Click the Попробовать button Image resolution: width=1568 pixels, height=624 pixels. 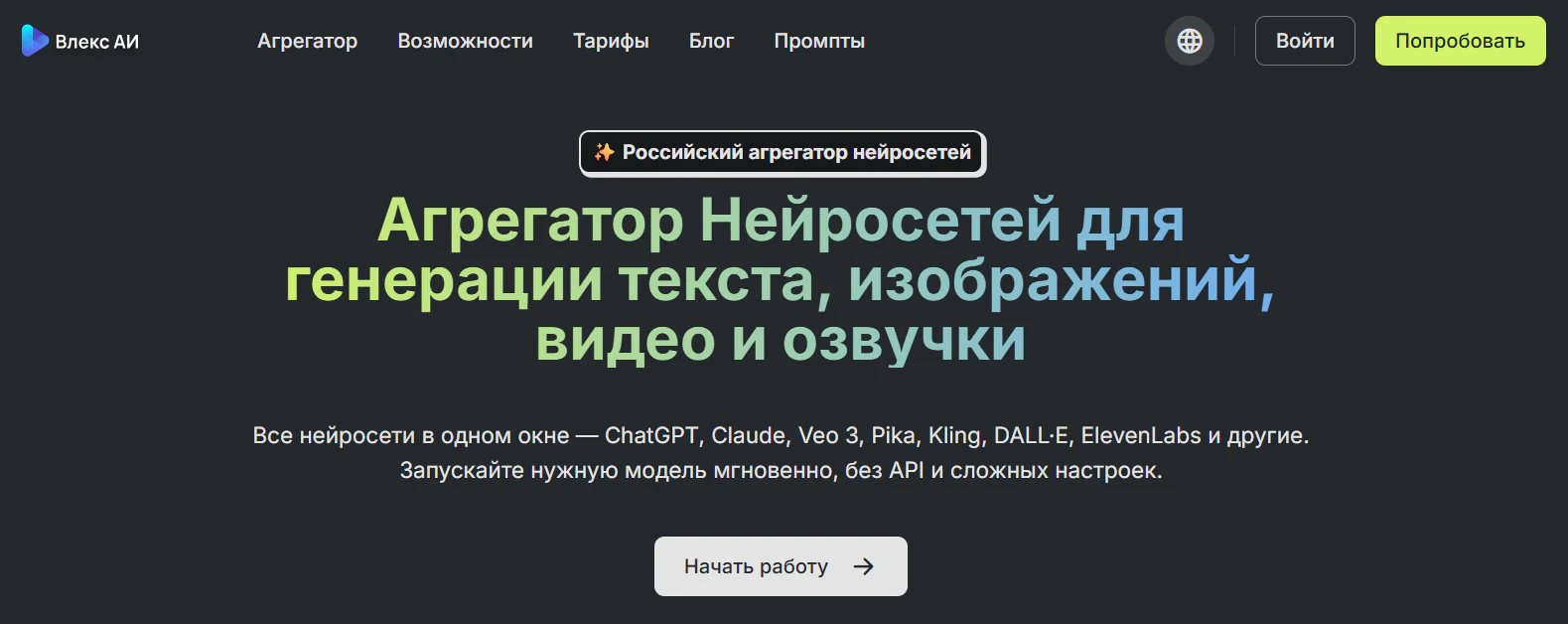tap(1460, 41)
